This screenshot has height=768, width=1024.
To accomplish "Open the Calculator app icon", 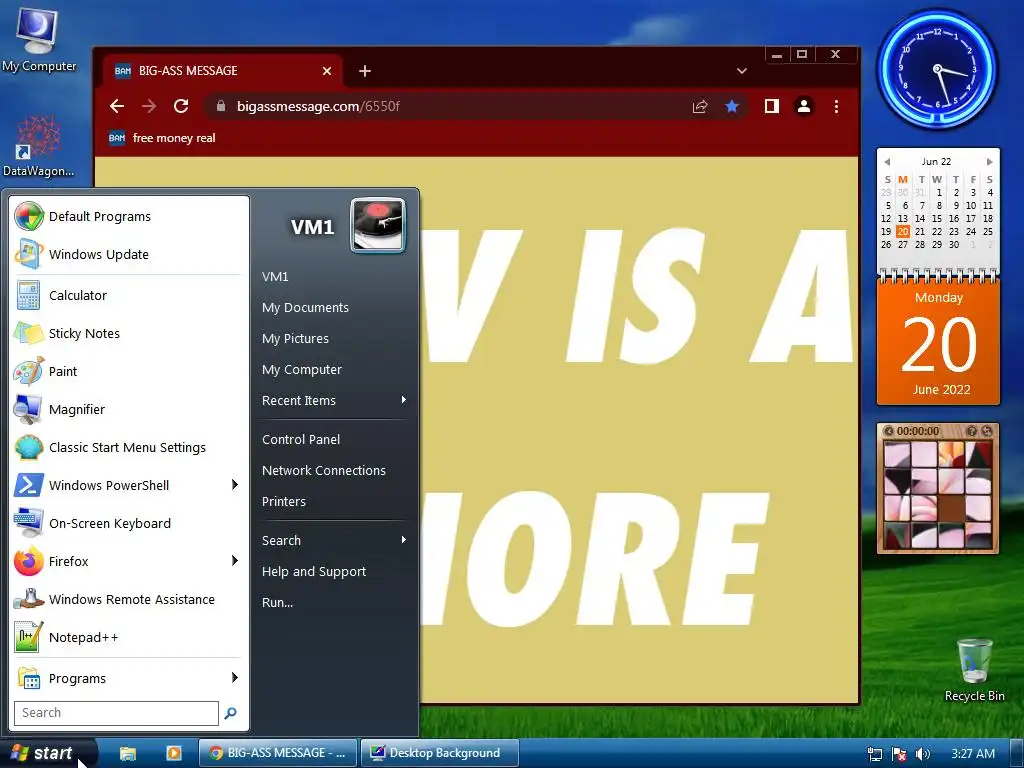I will click(x=29, y=295).
